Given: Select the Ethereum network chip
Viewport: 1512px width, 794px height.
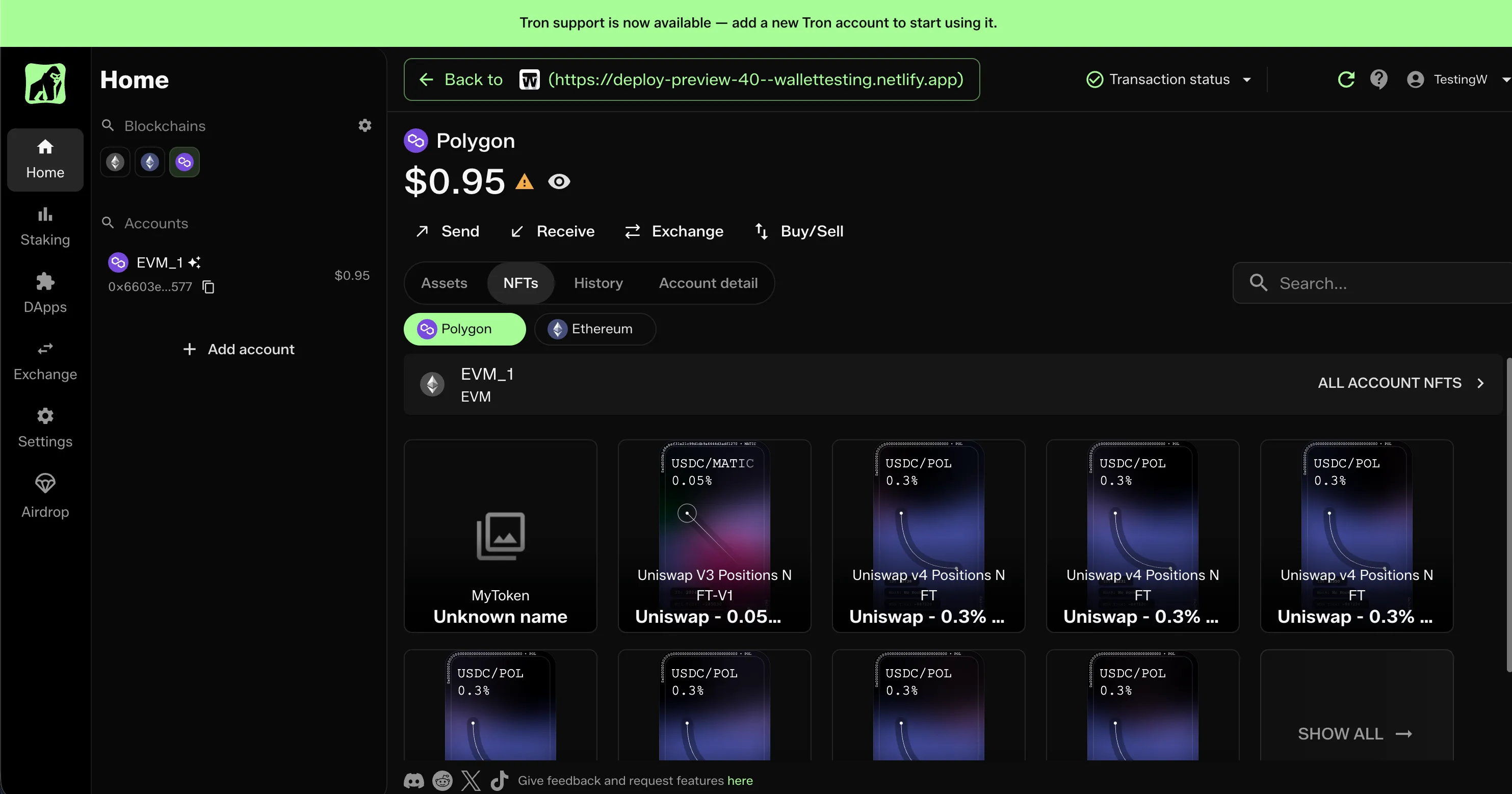Looking at the screenshot, I should [595, 329].
